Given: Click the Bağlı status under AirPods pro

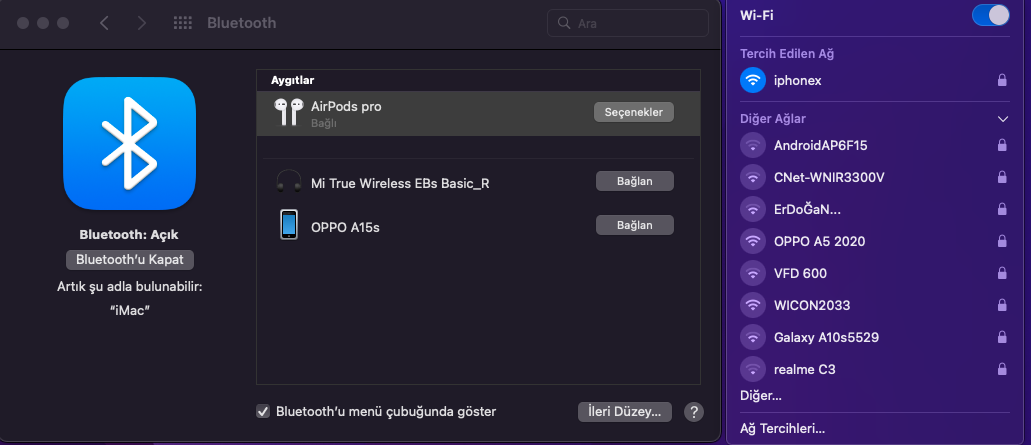Looking at the screenshot, I should (x=324, y=123).
